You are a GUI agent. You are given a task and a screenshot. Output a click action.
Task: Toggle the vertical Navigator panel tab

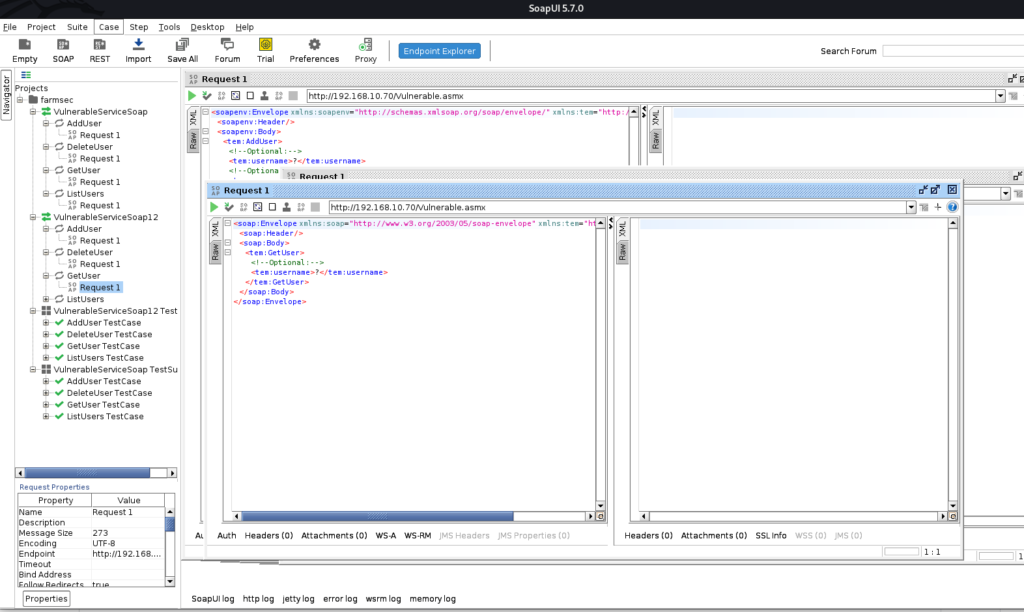click(x=7, y=95)
